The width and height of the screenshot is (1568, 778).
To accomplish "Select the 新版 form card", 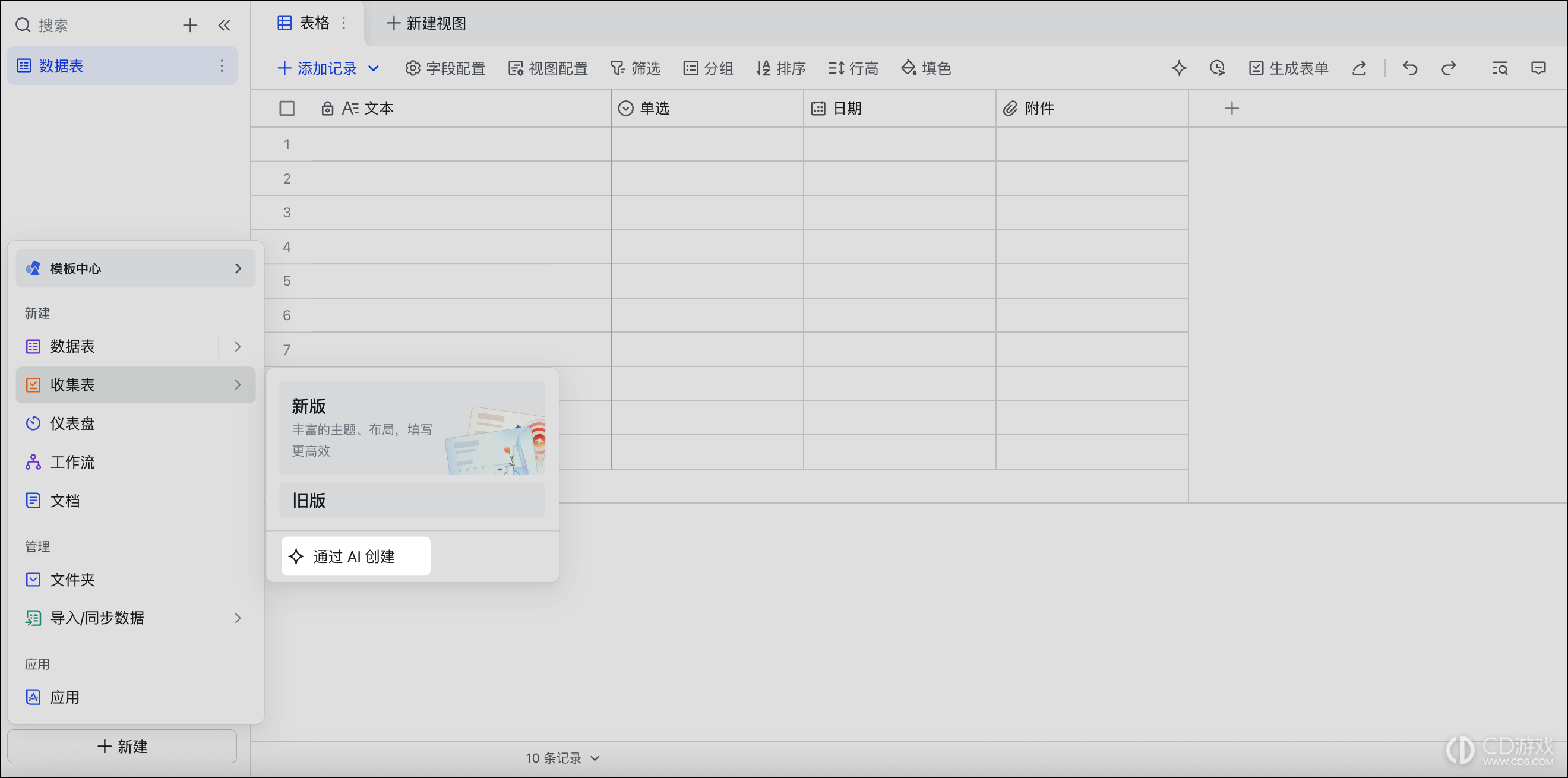I will point(412,428).
